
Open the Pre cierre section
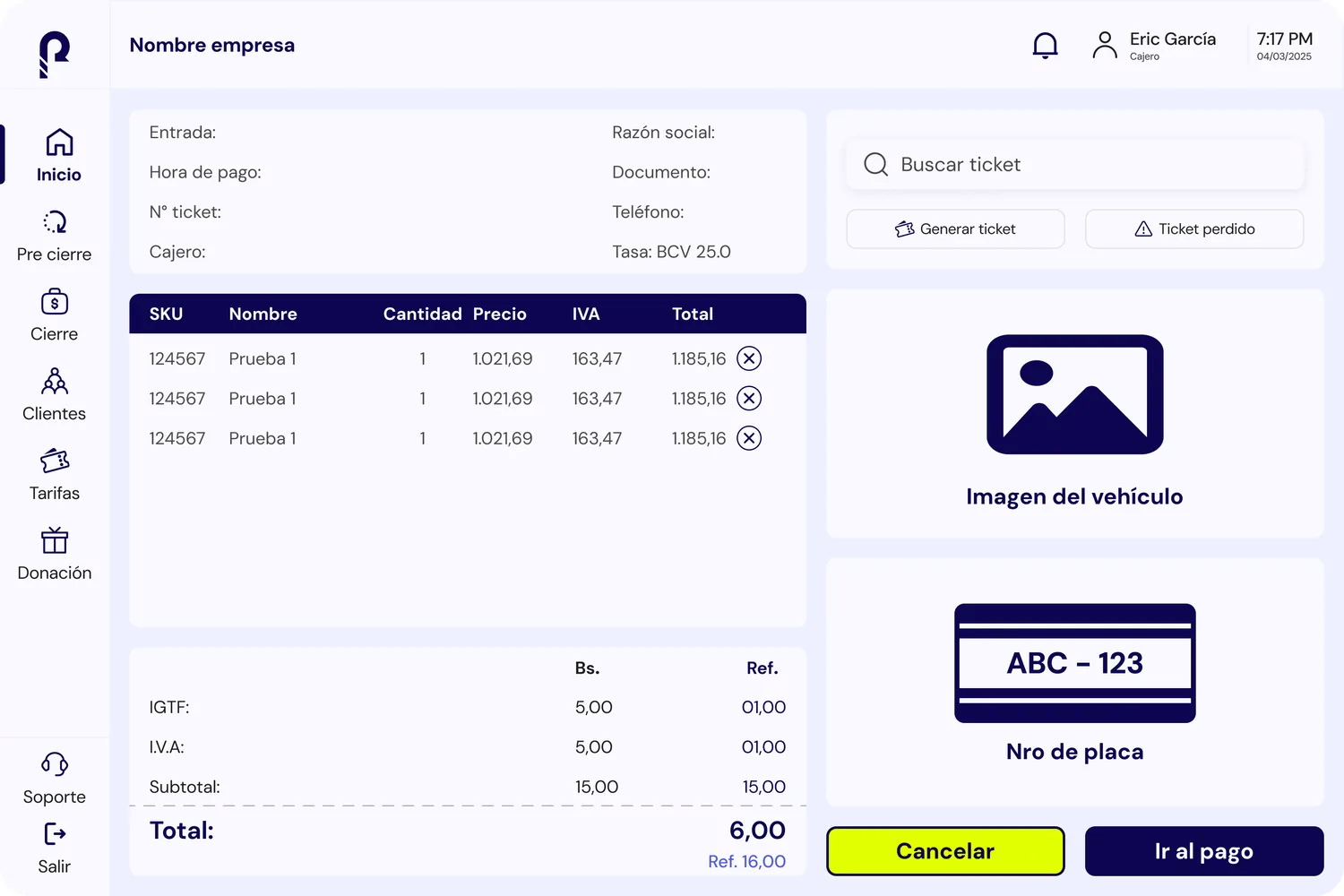tap(54, 236)
